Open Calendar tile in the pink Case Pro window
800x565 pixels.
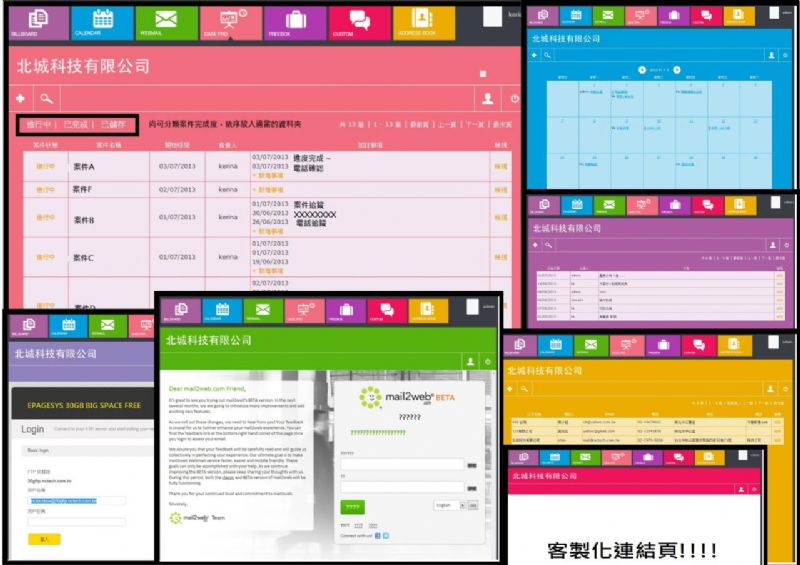pos(103,22)
